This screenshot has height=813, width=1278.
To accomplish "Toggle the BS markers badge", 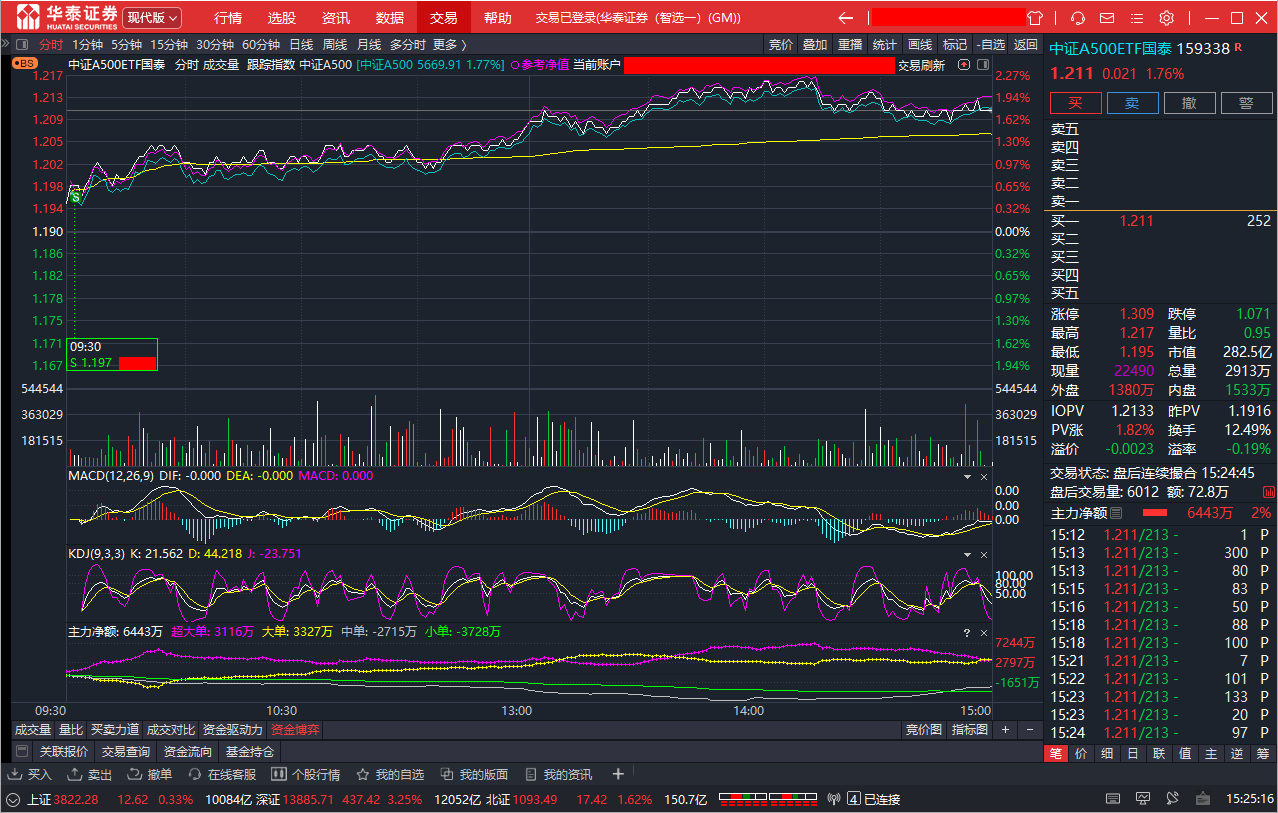I will [x=23, y=63].
